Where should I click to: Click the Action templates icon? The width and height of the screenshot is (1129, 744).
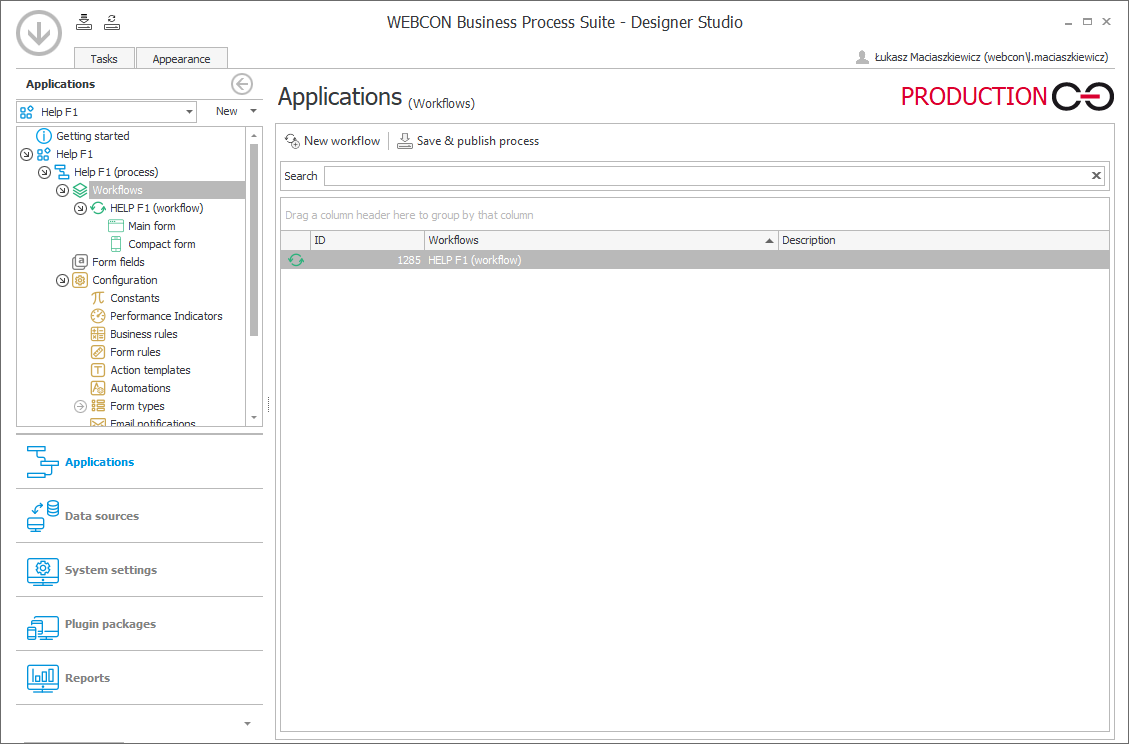(x=98, y=370)
